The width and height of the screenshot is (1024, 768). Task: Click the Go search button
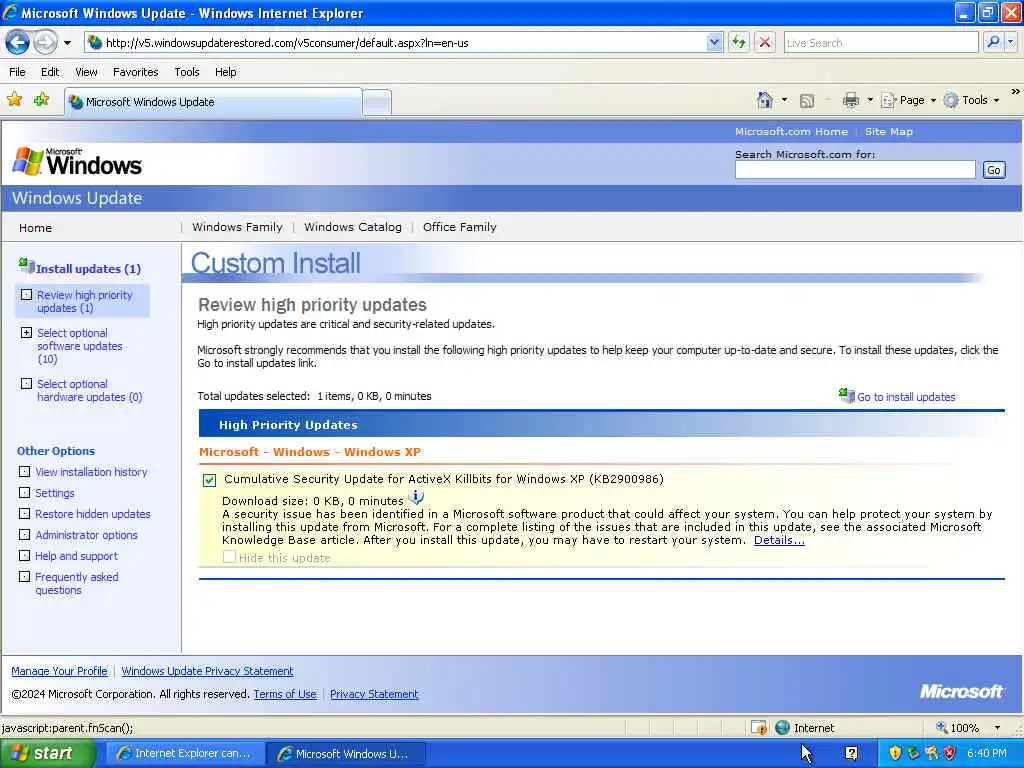tap(993, 170)
